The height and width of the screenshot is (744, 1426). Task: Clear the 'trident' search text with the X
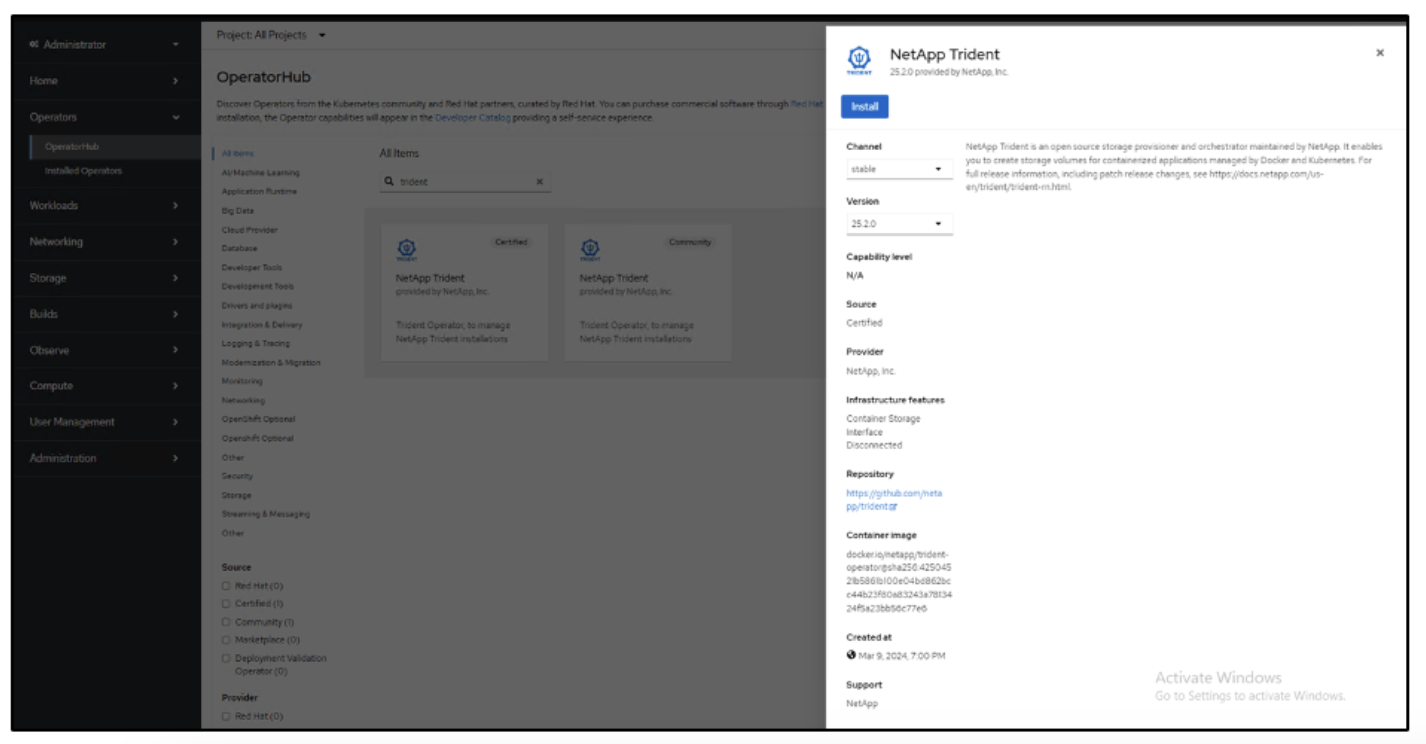(x=540, y=182)
